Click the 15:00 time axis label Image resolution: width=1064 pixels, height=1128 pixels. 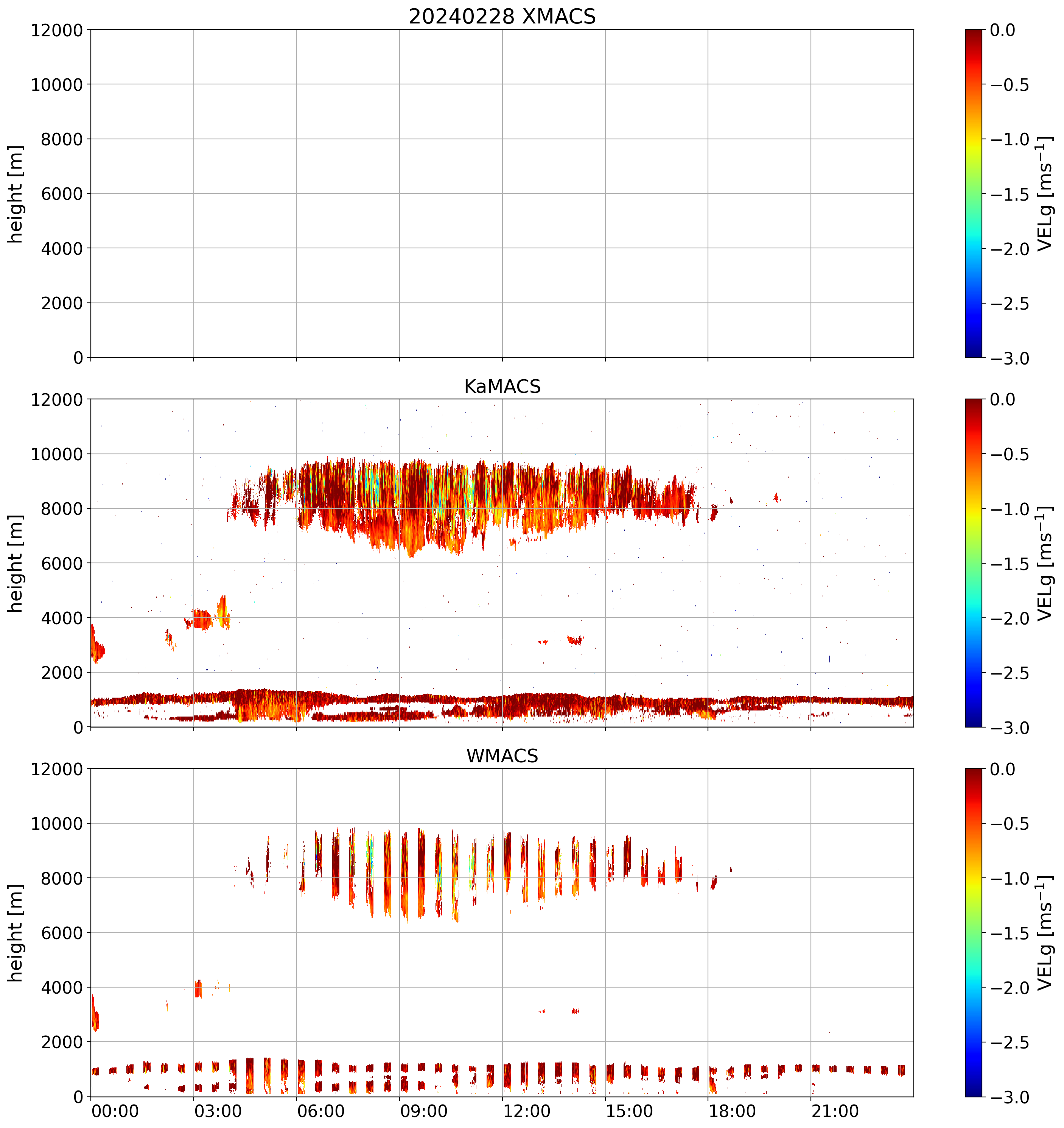[630, 1111]
